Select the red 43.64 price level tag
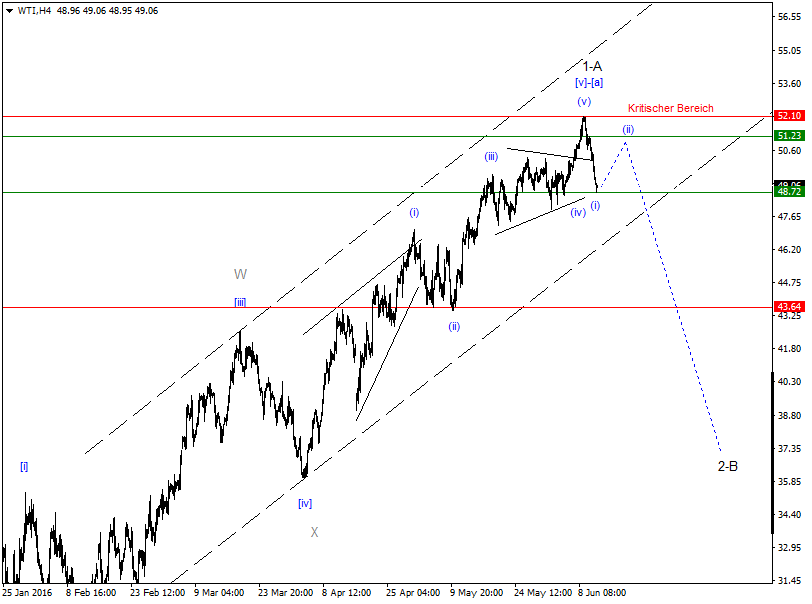812x604 pixels. [789, 306]
